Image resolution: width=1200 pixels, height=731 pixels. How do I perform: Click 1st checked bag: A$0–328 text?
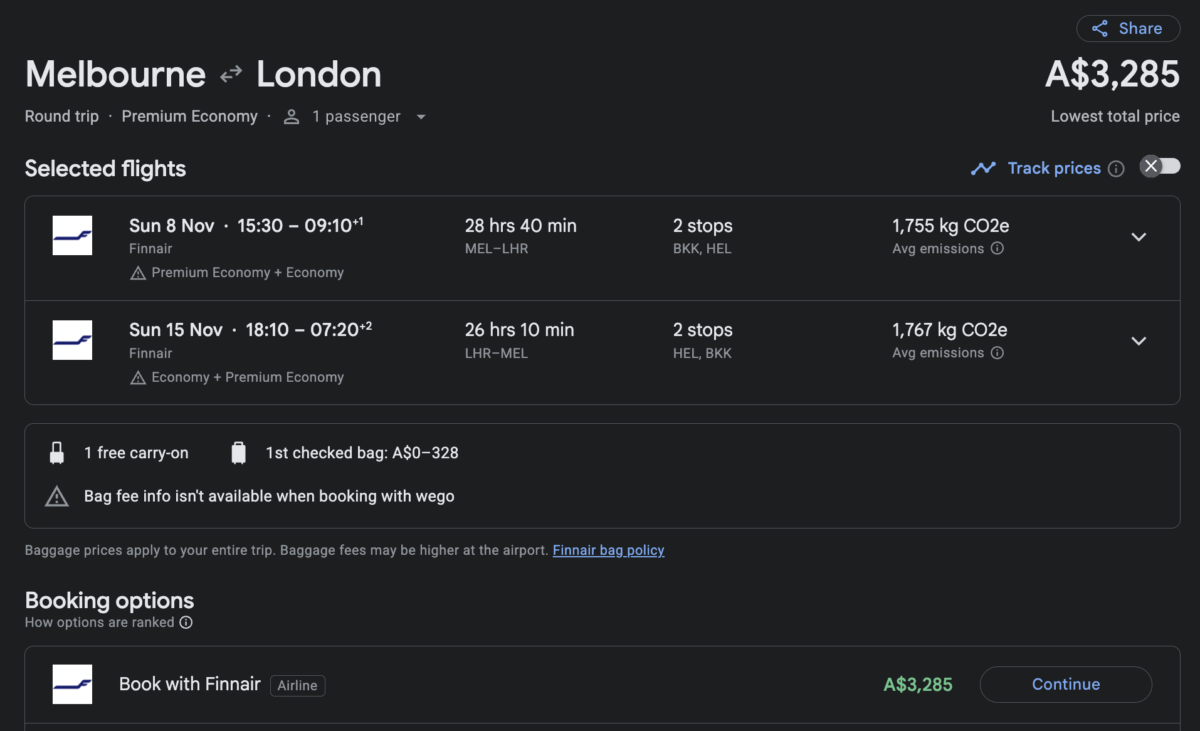click(362, 453)
